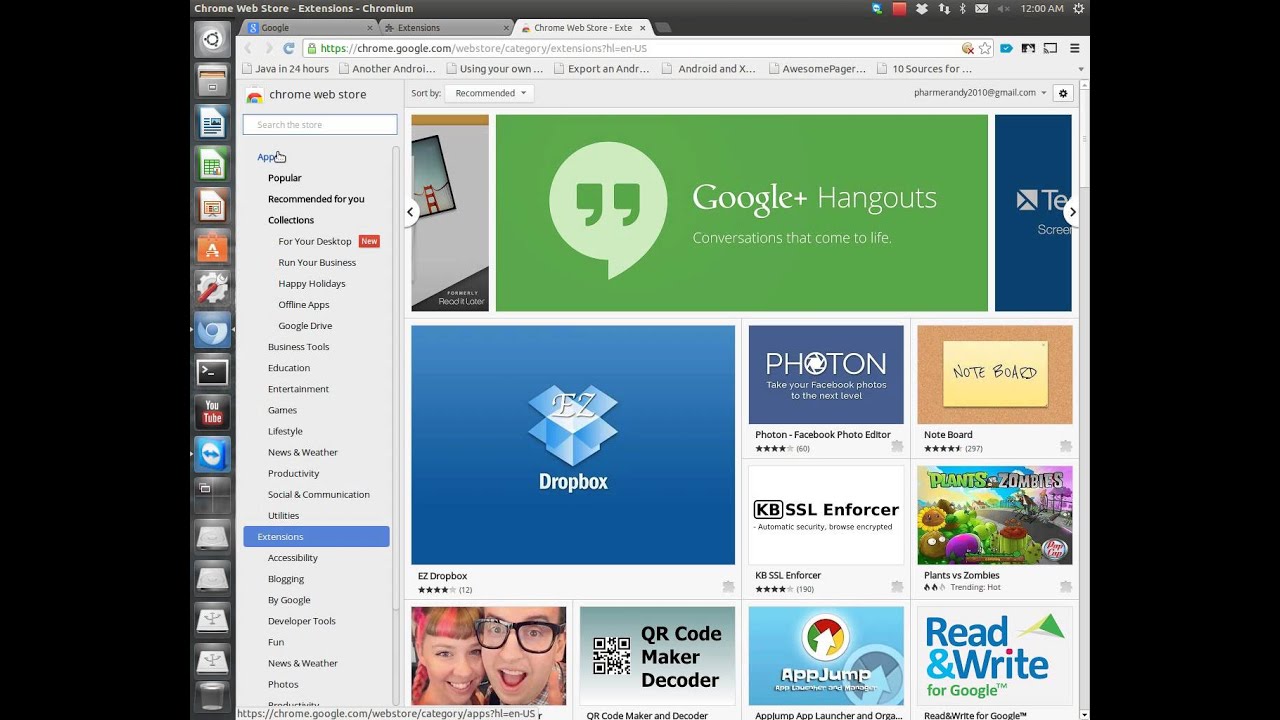Open the Chromium hamburger menu
The height and width of the screenshot is (720, 1280).
(x=1075, y=48)
